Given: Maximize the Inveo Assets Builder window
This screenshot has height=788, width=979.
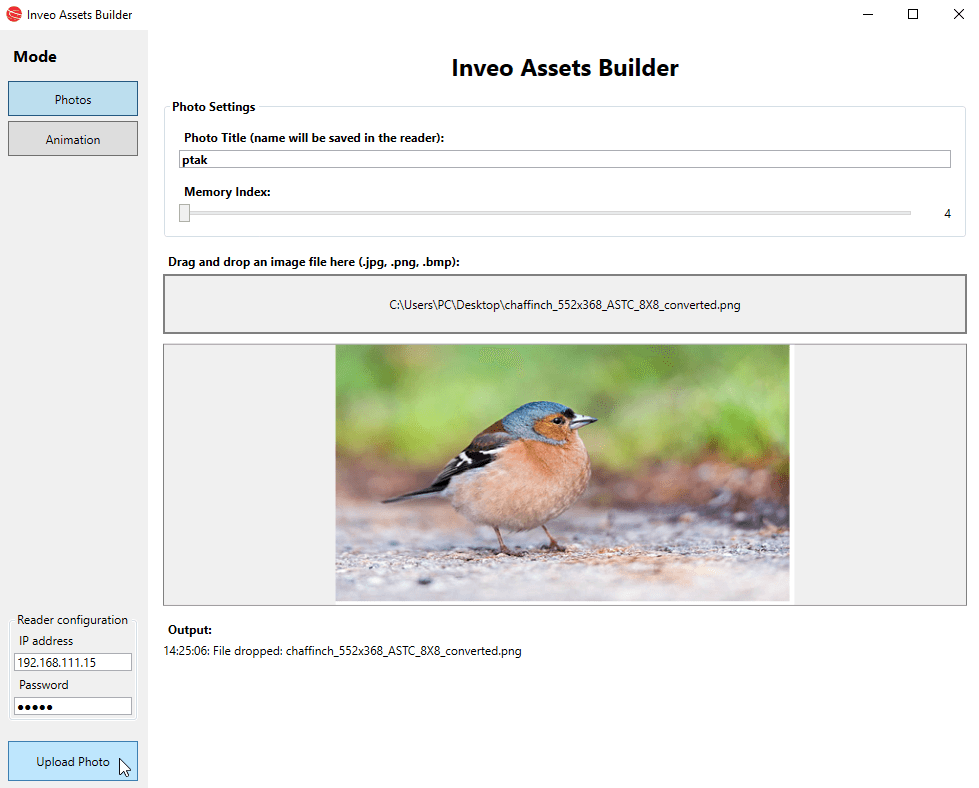Looking at the screenshot, I should point(912,15).
